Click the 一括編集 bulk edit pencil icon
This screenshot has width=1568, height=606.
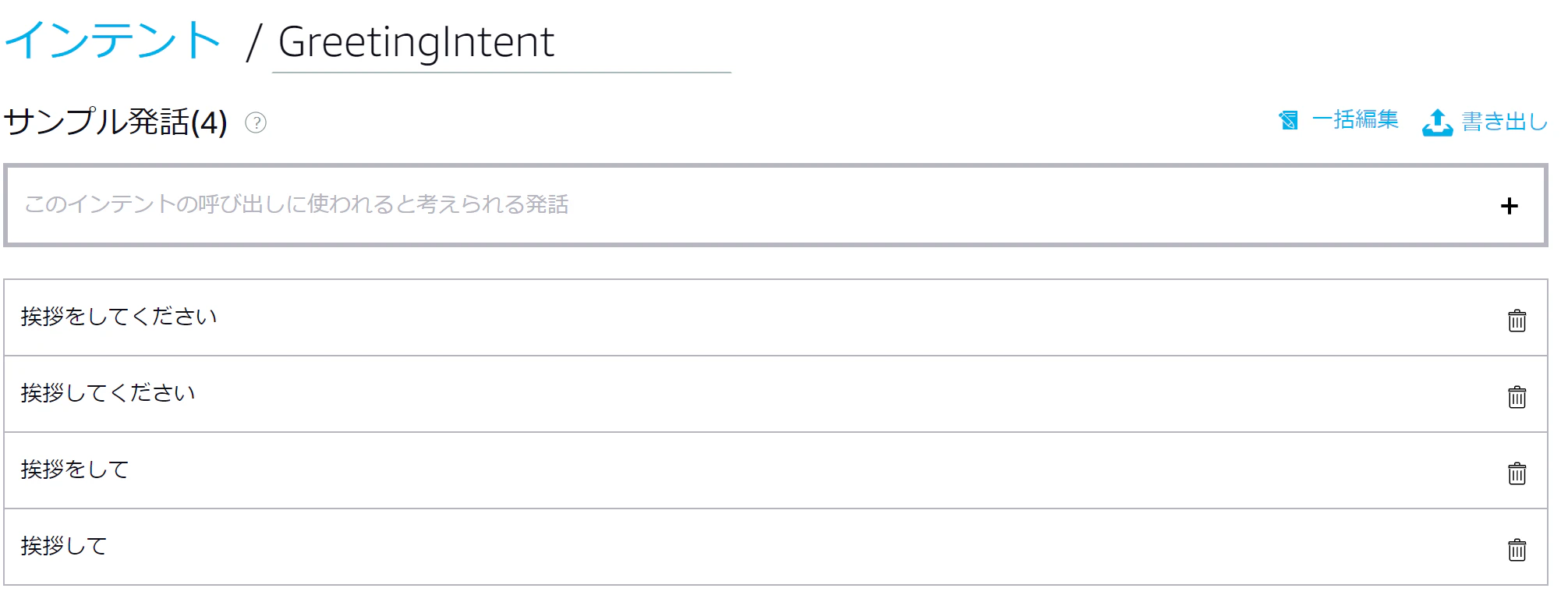[x=1288, y=120]
